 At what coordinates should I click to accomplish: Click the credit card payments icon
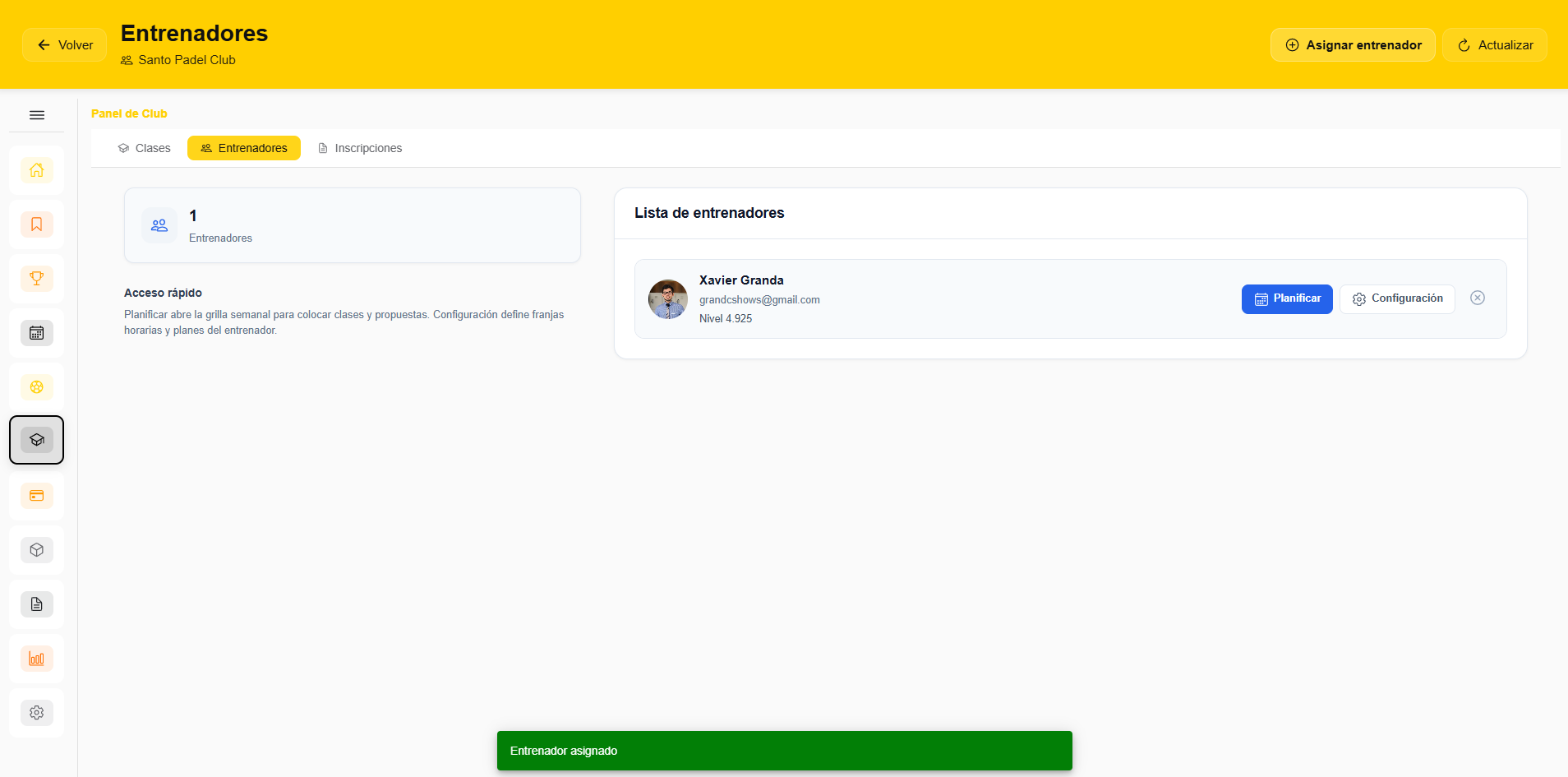(x=37, y=496)
